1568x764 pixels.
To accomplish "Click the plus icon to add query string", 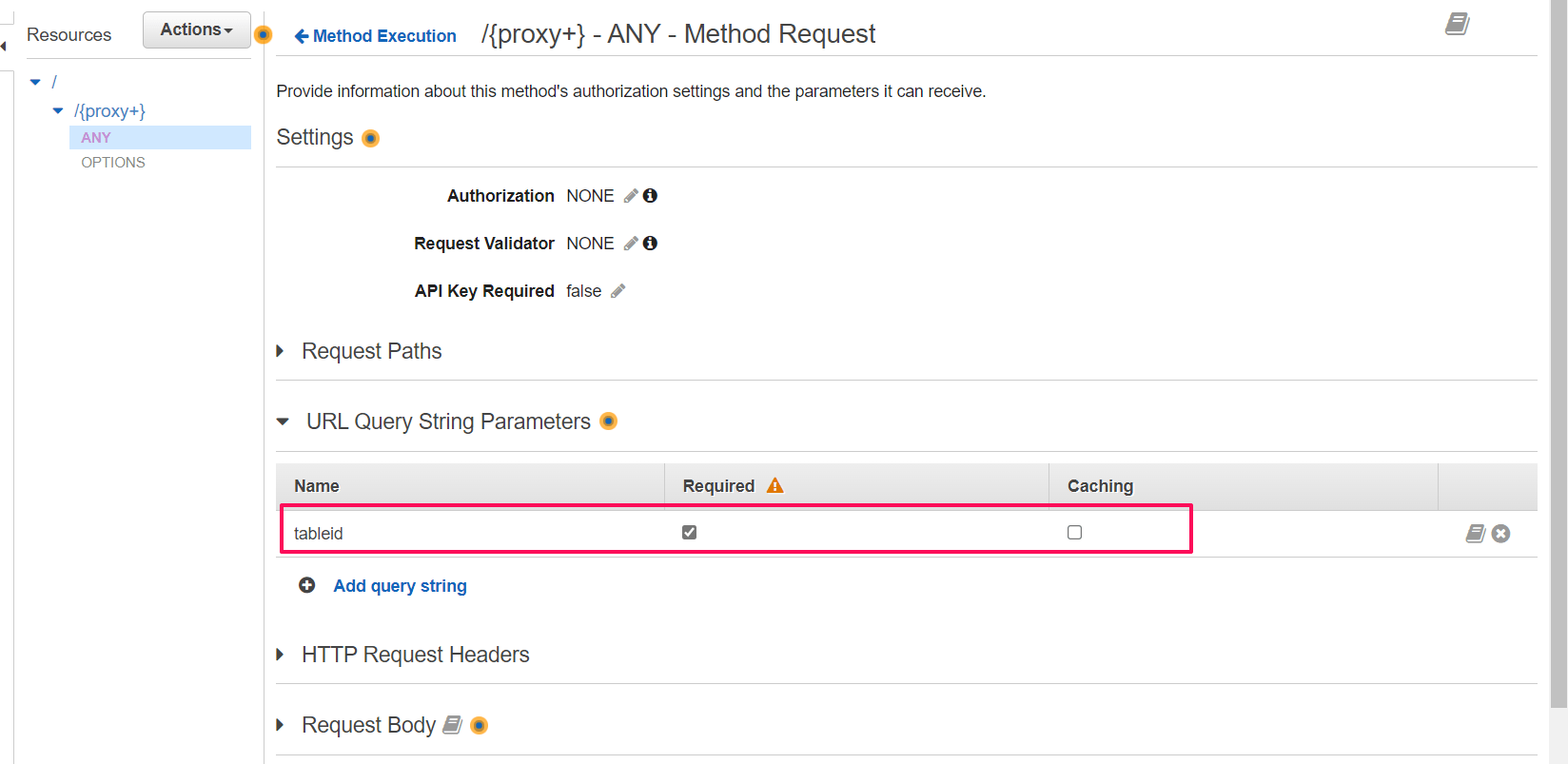I will pyautogui.click(x=306, y=585).
